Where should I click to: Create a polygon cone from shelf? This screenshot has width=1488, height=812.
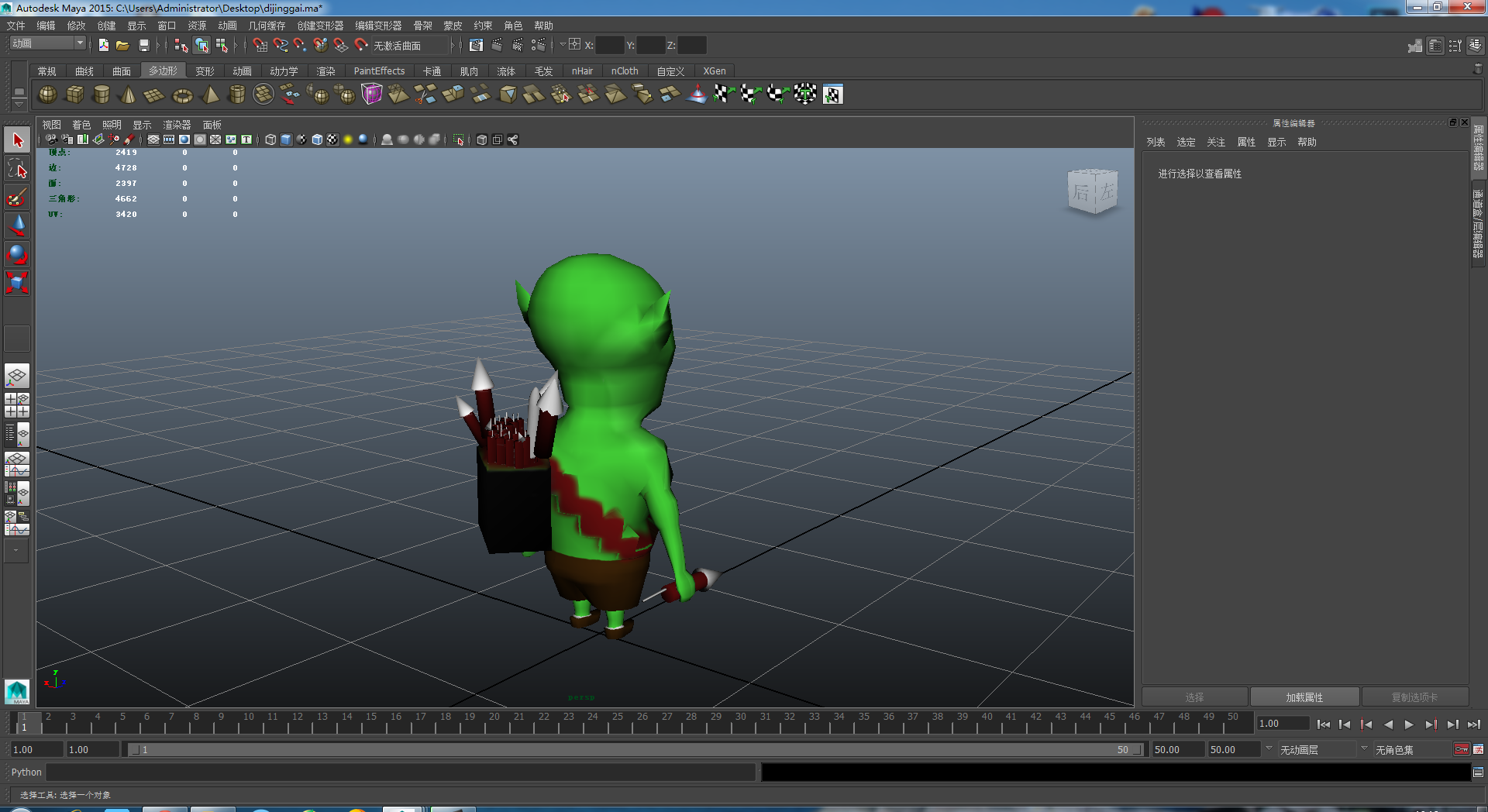coord(128,95)
